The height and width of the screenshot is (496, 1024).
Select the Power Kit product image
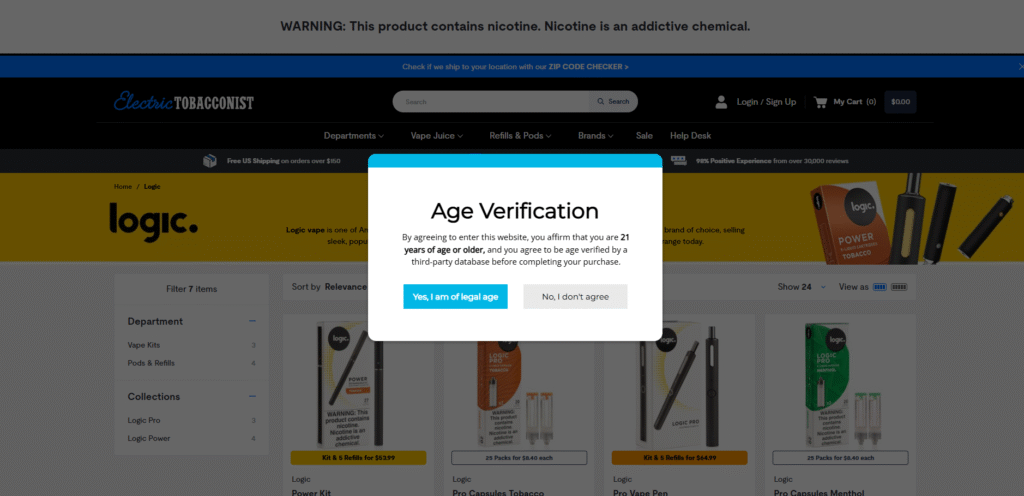pos(359,384)
